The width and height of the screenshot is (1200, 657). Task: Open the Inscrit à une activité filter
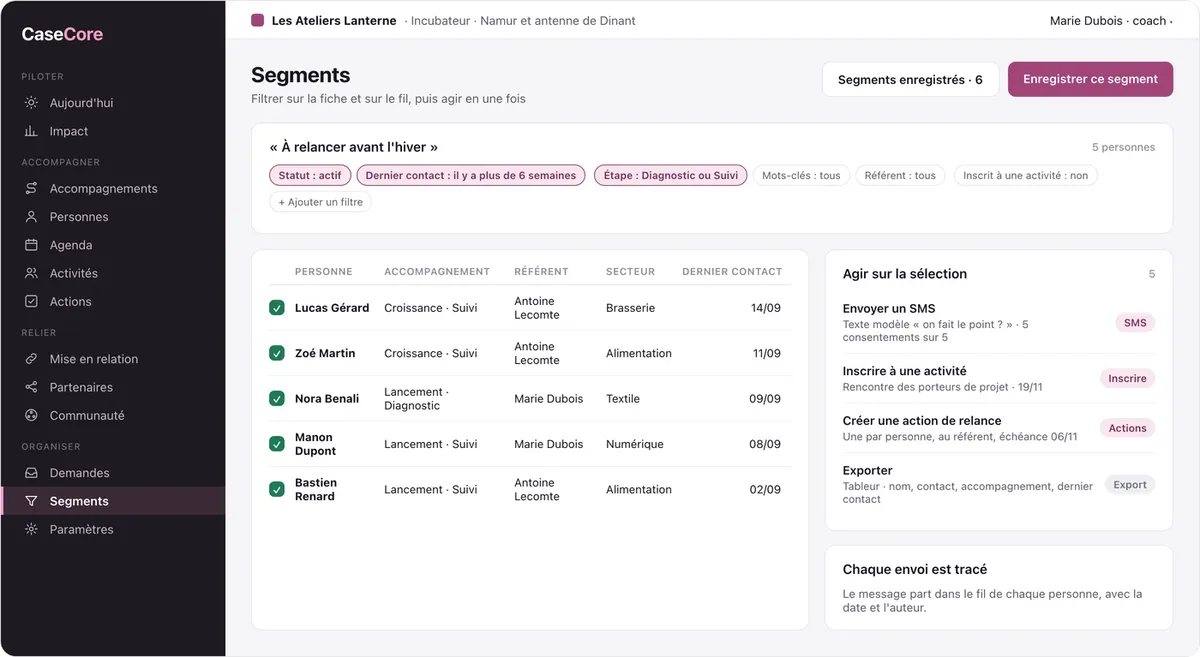[x=1025, y=175]
